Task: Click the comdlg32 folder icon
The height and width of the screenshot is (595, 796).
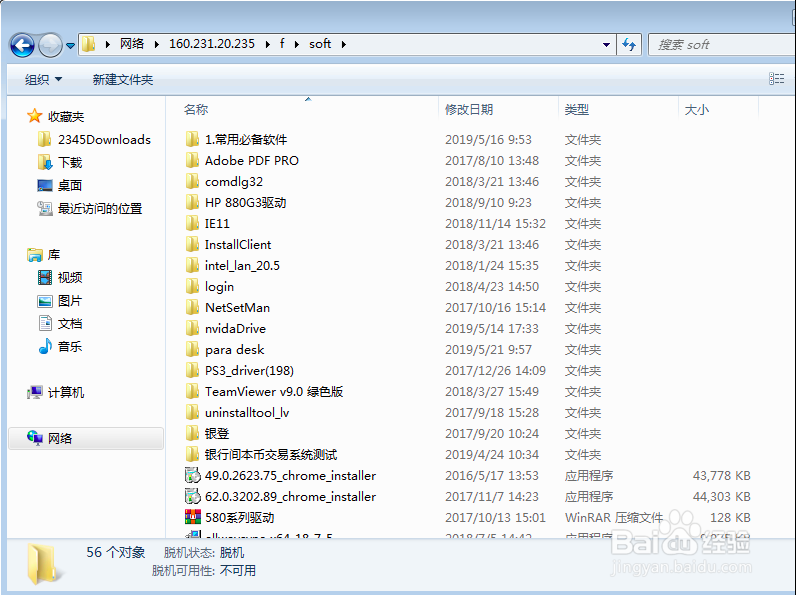Action: point(192,181)
